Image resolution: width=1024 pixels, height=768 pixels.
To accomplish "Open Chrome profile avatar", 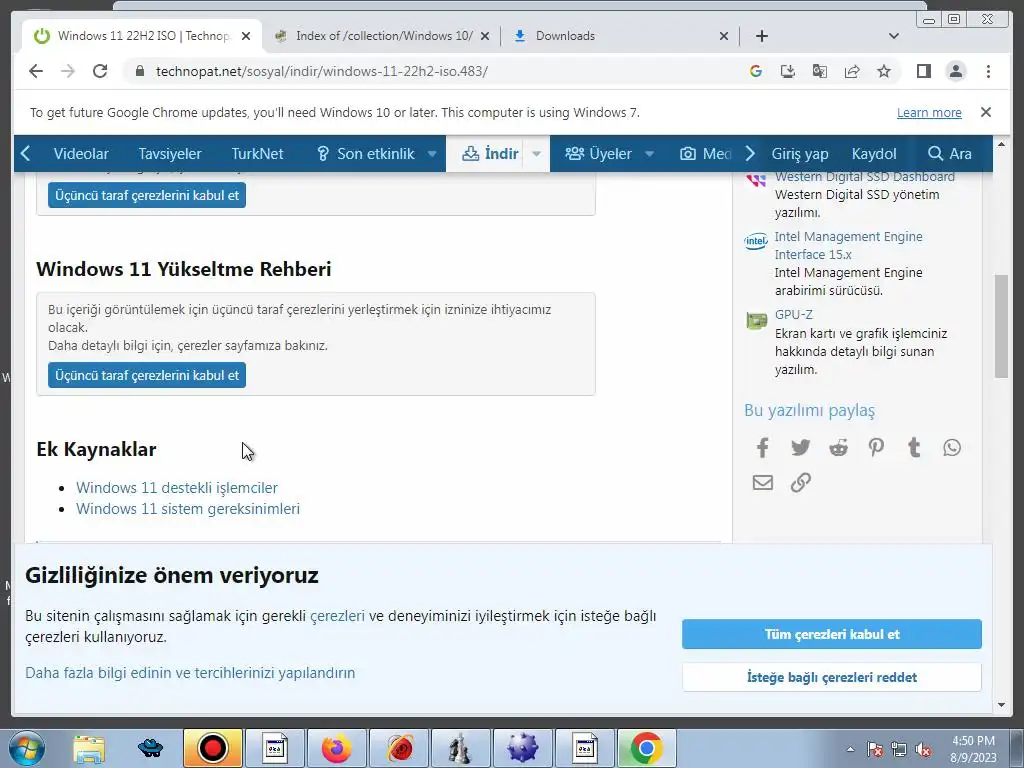I will pyautogui.click(x=955, y=71).
